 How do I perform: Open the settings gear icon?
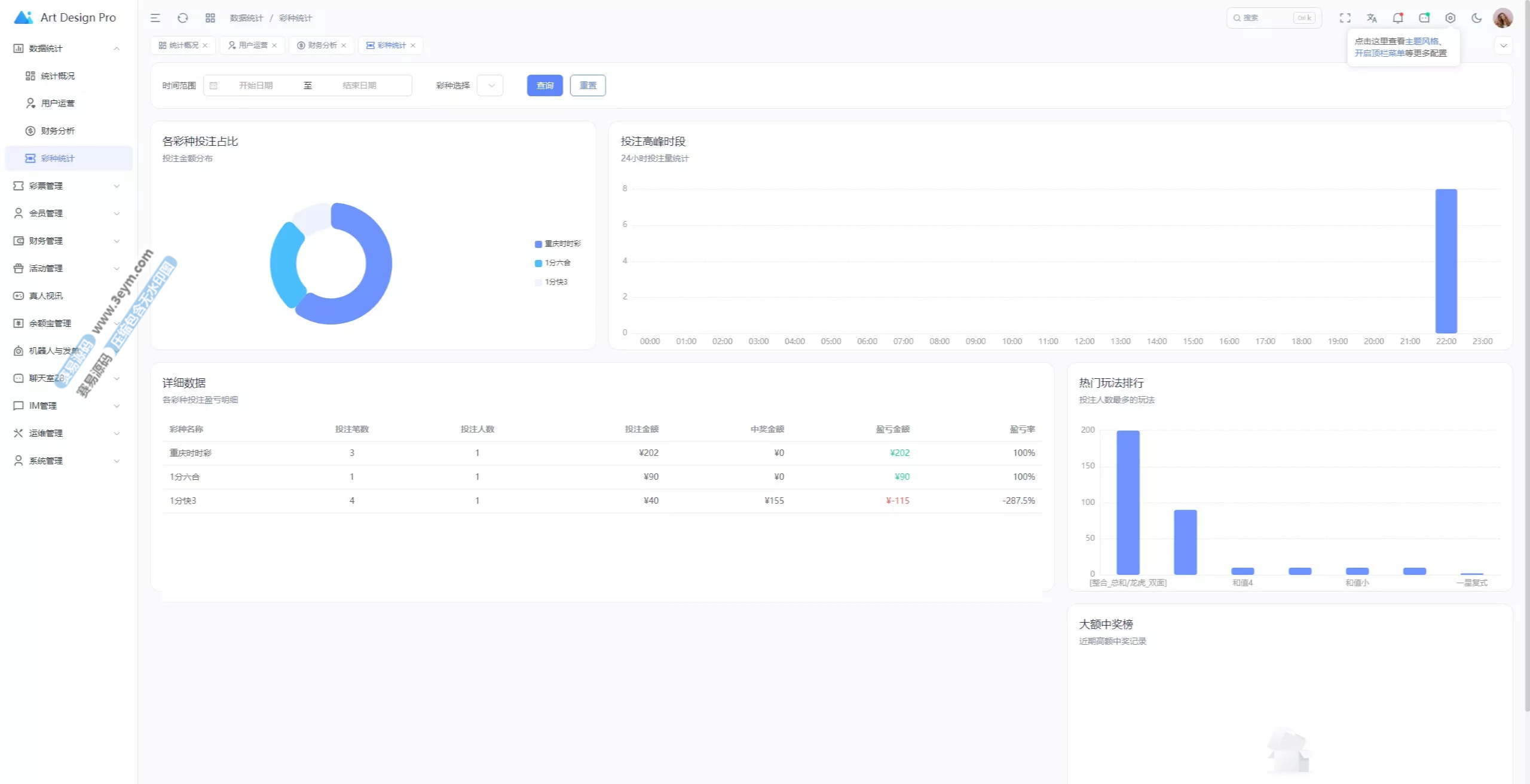[1450, 18]
